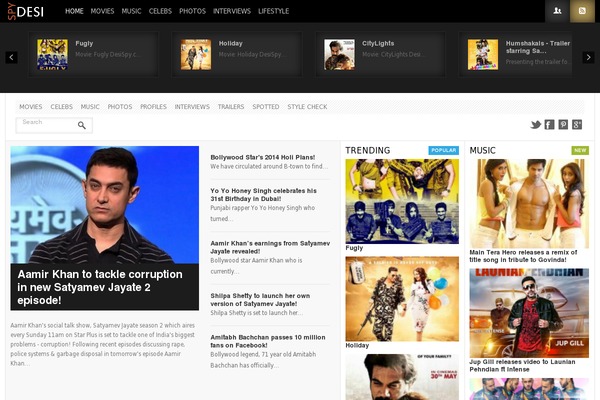Viewport: 600px width, 400px height.
Task: Open the RSS feed icon
Action: pos(582,11)
